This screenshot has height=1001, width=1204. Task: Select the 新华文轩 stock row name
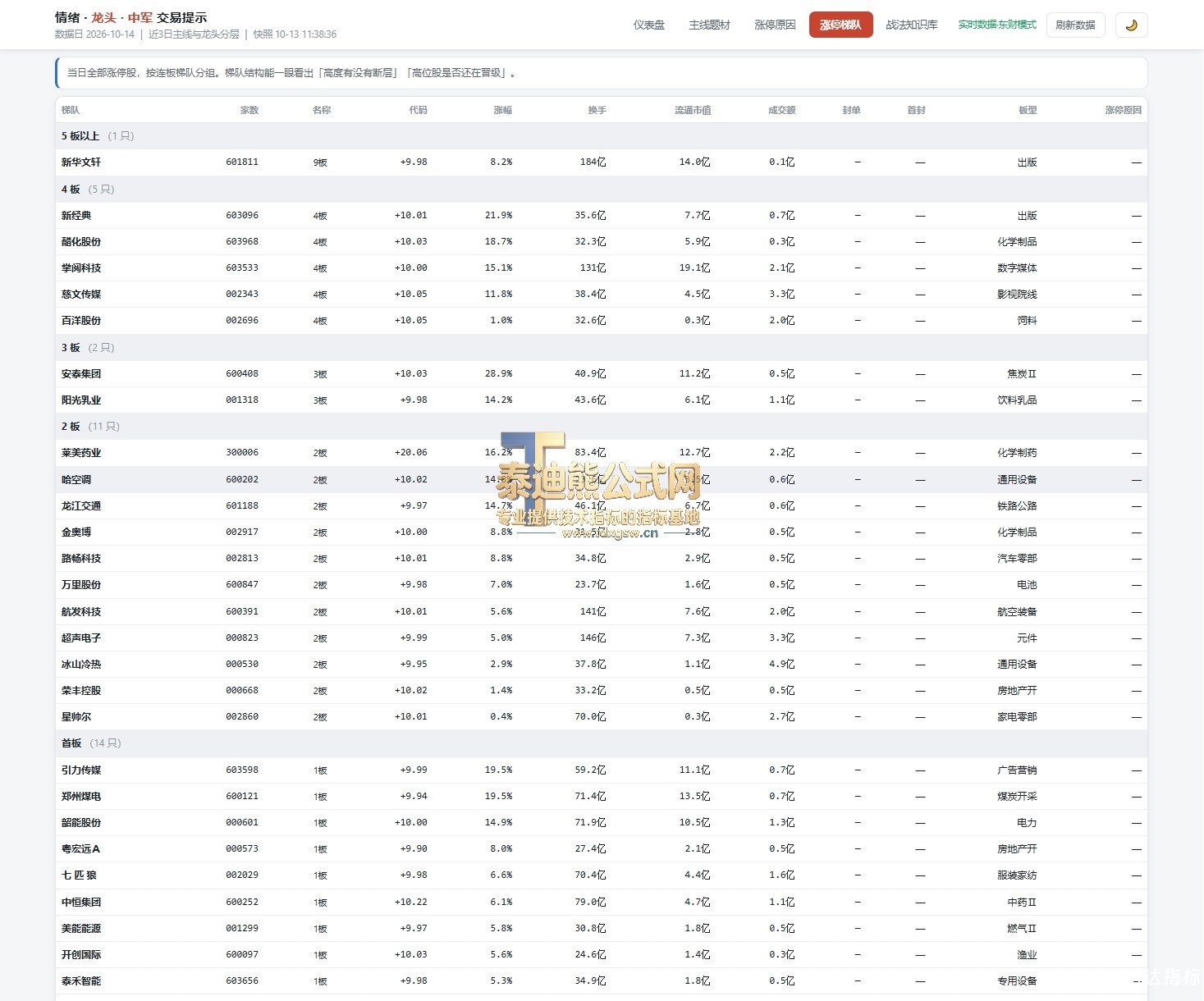[x=81, y=162]
